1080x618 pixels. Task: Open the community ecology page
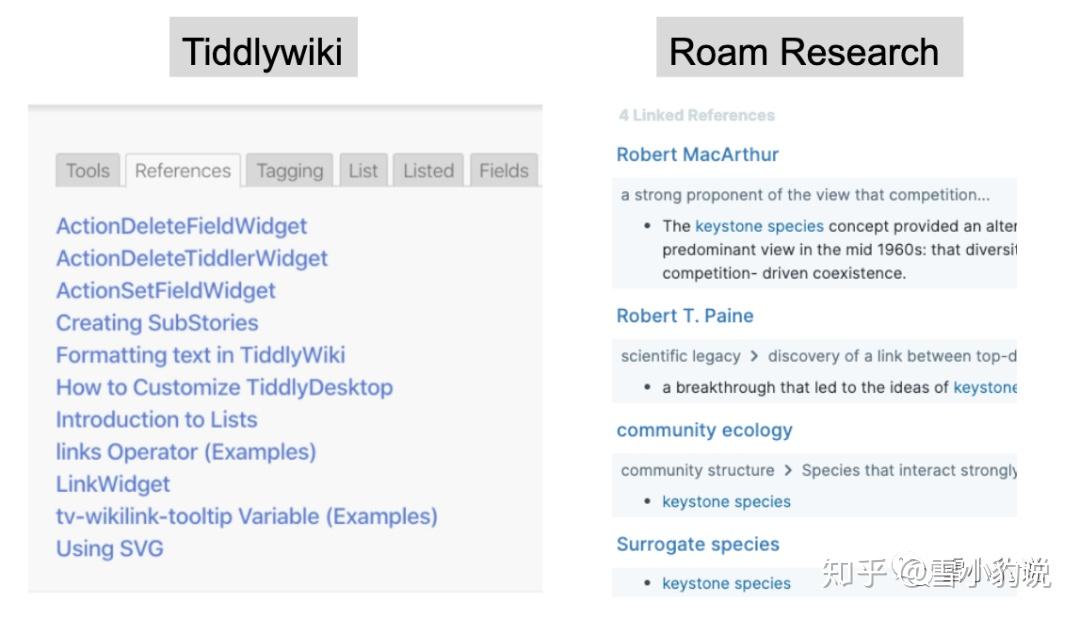(x=704, y=431)
